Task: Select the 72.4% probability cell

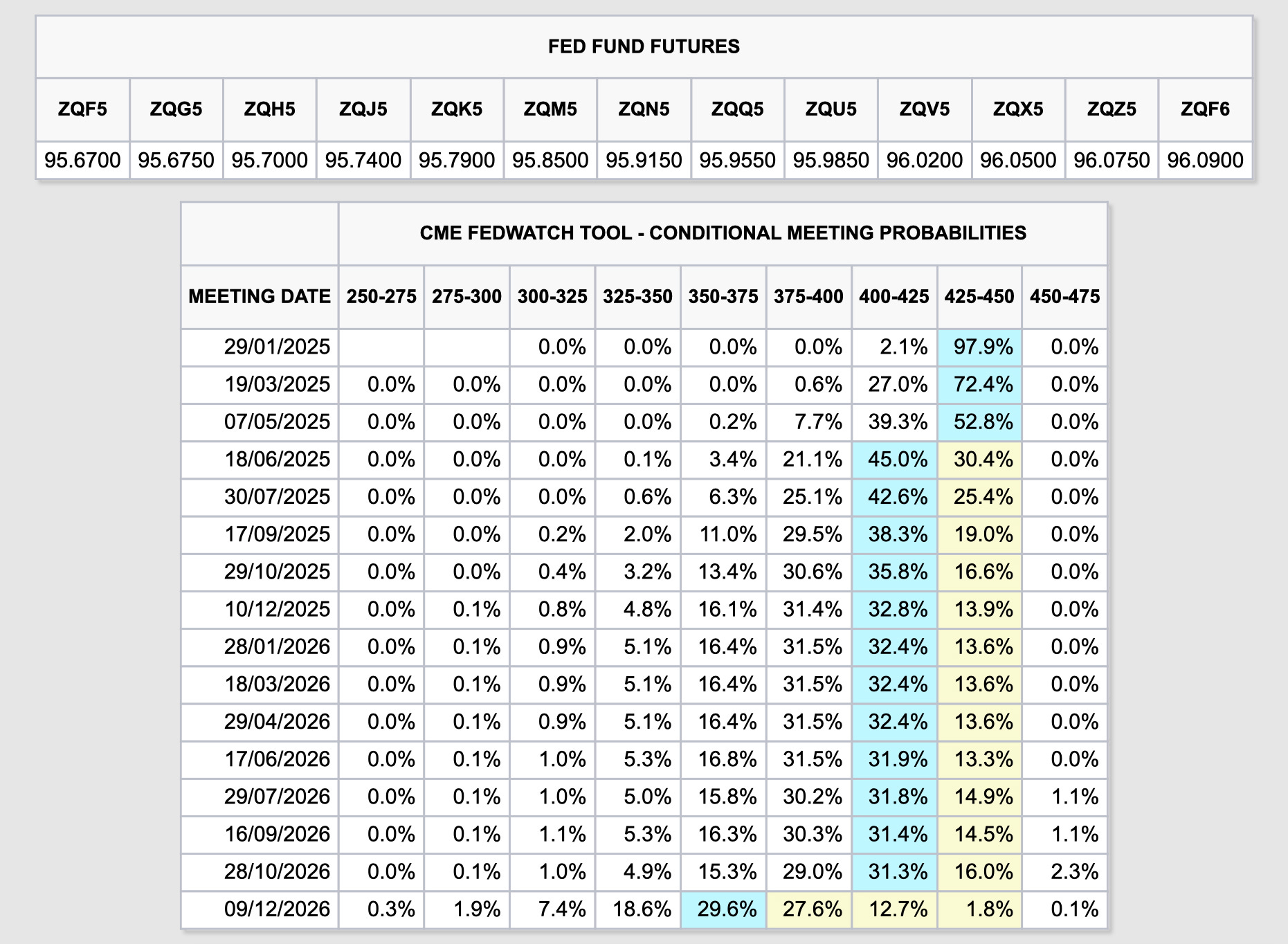Action: tap(979, 384)
